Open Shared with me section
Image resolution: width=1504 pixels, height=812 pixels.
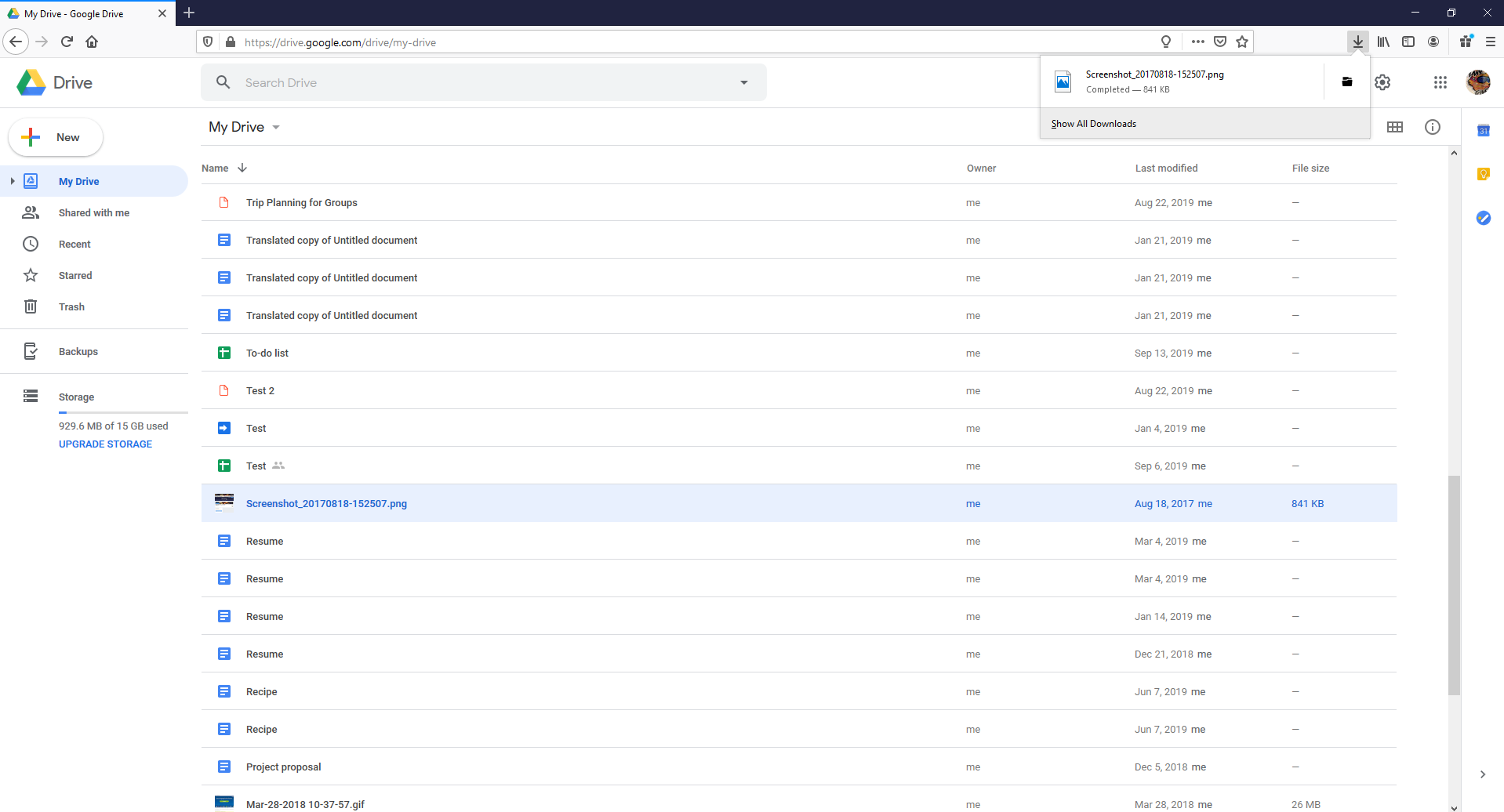[x=93, y=212]
